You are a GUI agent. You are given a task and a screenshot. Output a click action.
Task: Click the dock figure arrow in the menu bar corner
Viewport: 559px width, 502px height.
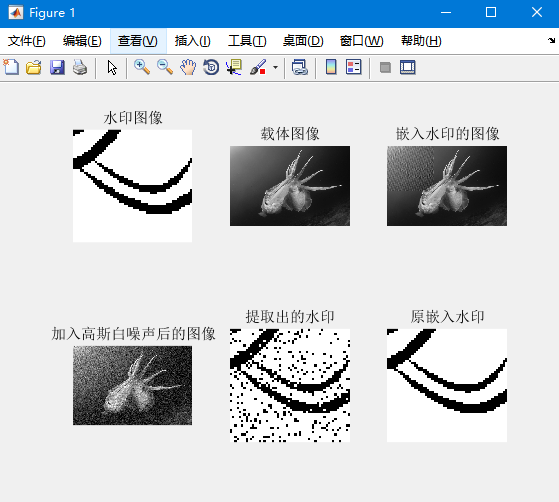552,41
